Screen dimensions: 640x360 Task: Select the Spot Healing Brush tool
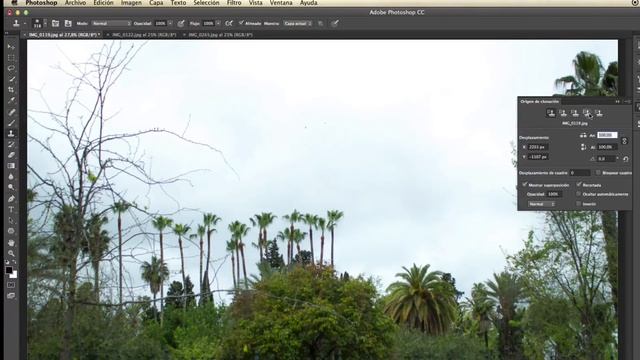click(11, 112)
